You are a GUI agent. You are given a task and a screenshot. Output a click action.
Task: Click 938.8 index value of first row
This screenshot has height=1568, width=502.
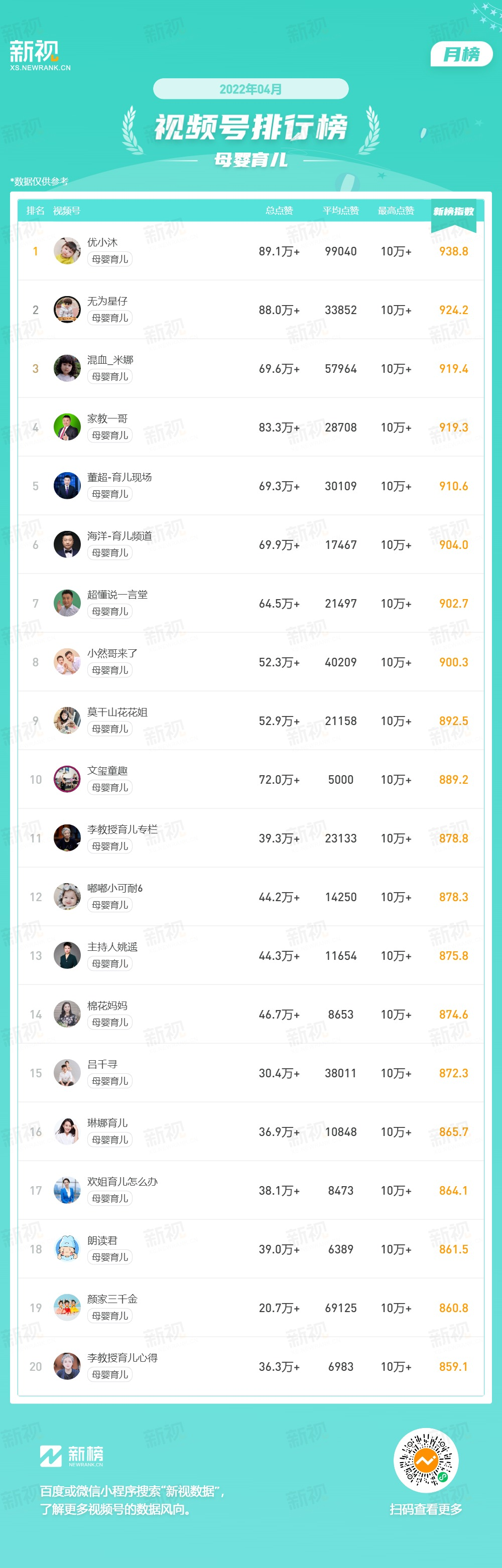[x=453, y=251]
